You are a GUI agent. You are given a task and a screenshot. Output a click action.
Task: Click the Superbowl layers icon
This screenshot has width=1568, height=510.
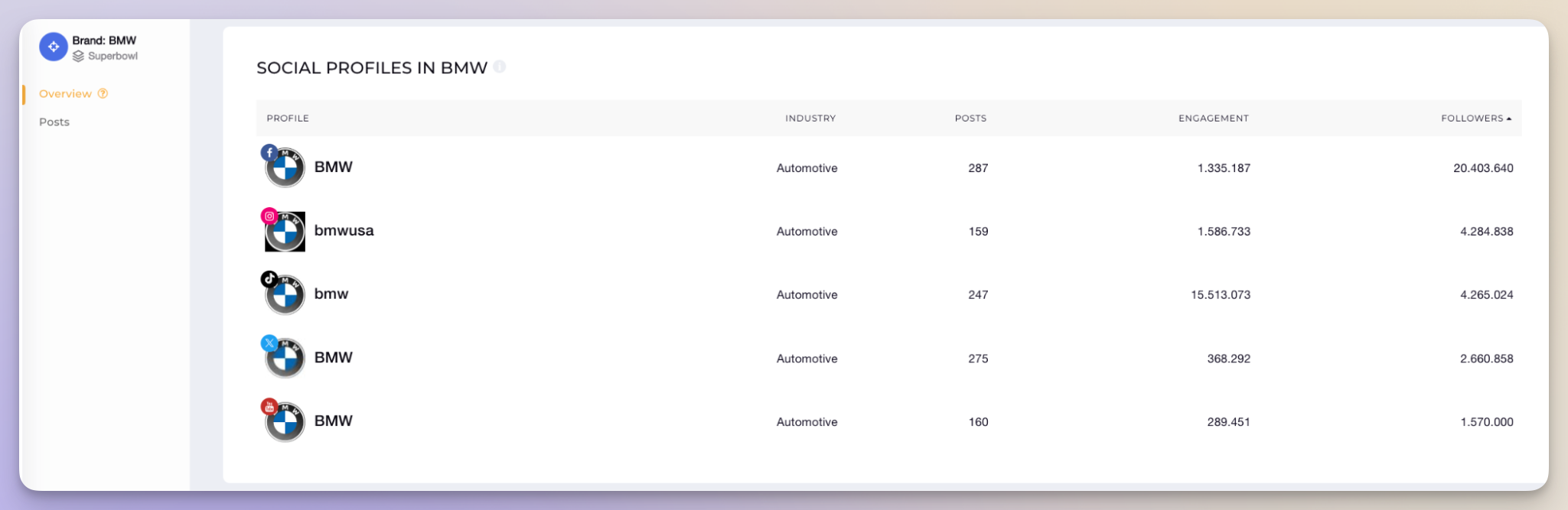78,57
